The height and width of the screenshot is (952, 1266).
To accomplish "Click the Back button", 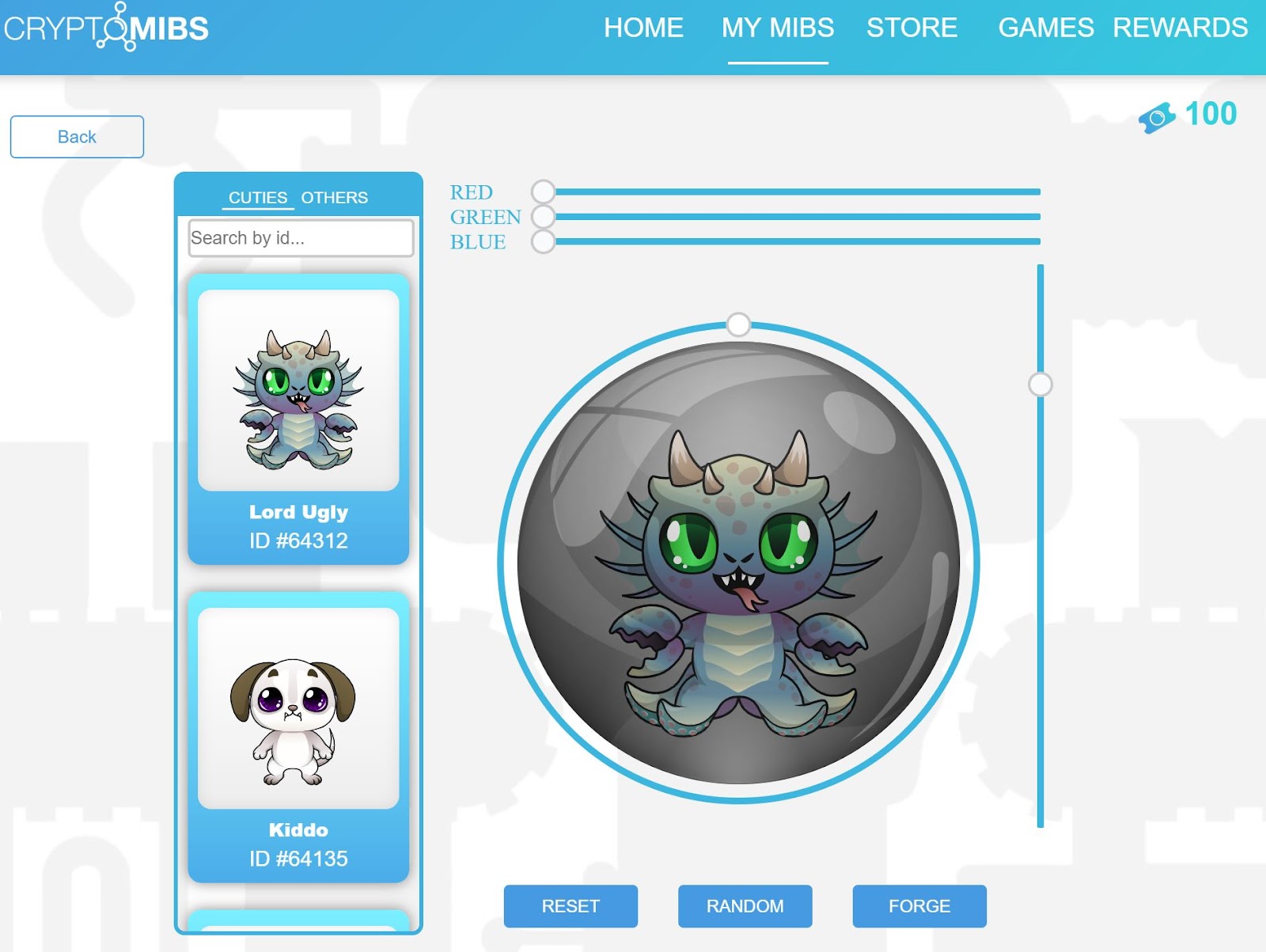I will [x=77, y=137].
